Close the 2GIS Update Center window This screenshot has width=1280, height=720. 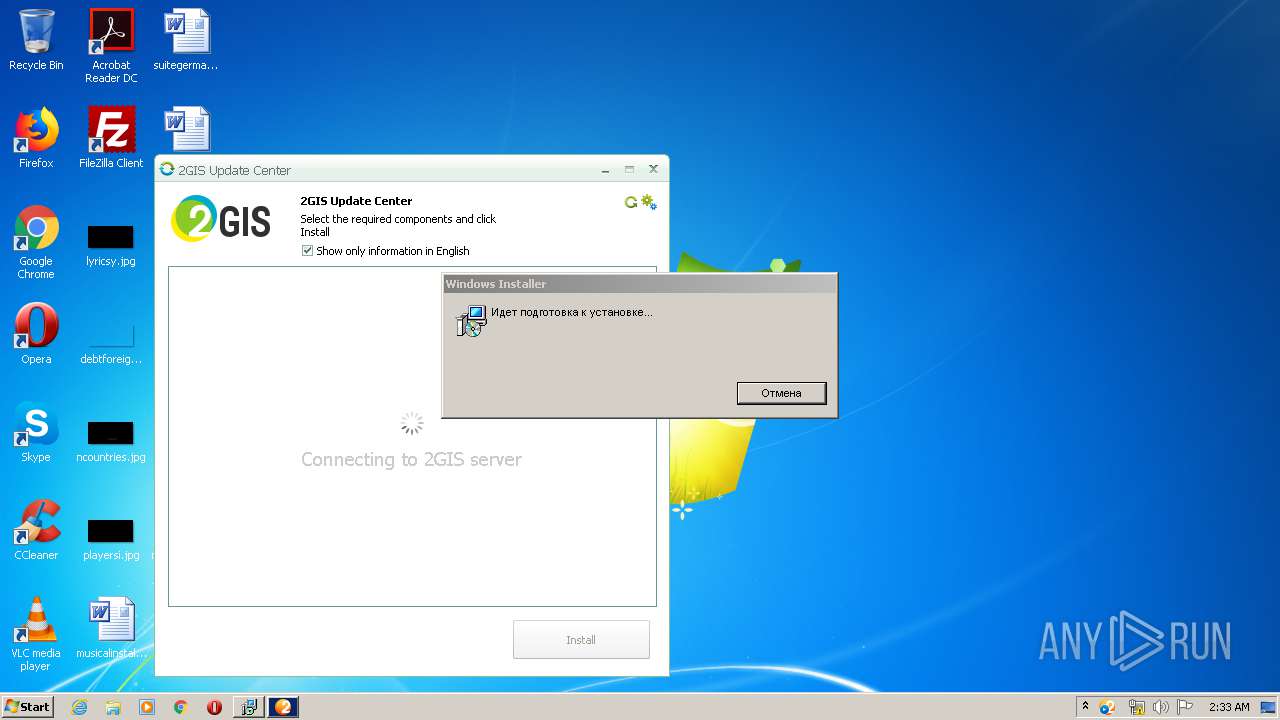click(x=653, y=170)
